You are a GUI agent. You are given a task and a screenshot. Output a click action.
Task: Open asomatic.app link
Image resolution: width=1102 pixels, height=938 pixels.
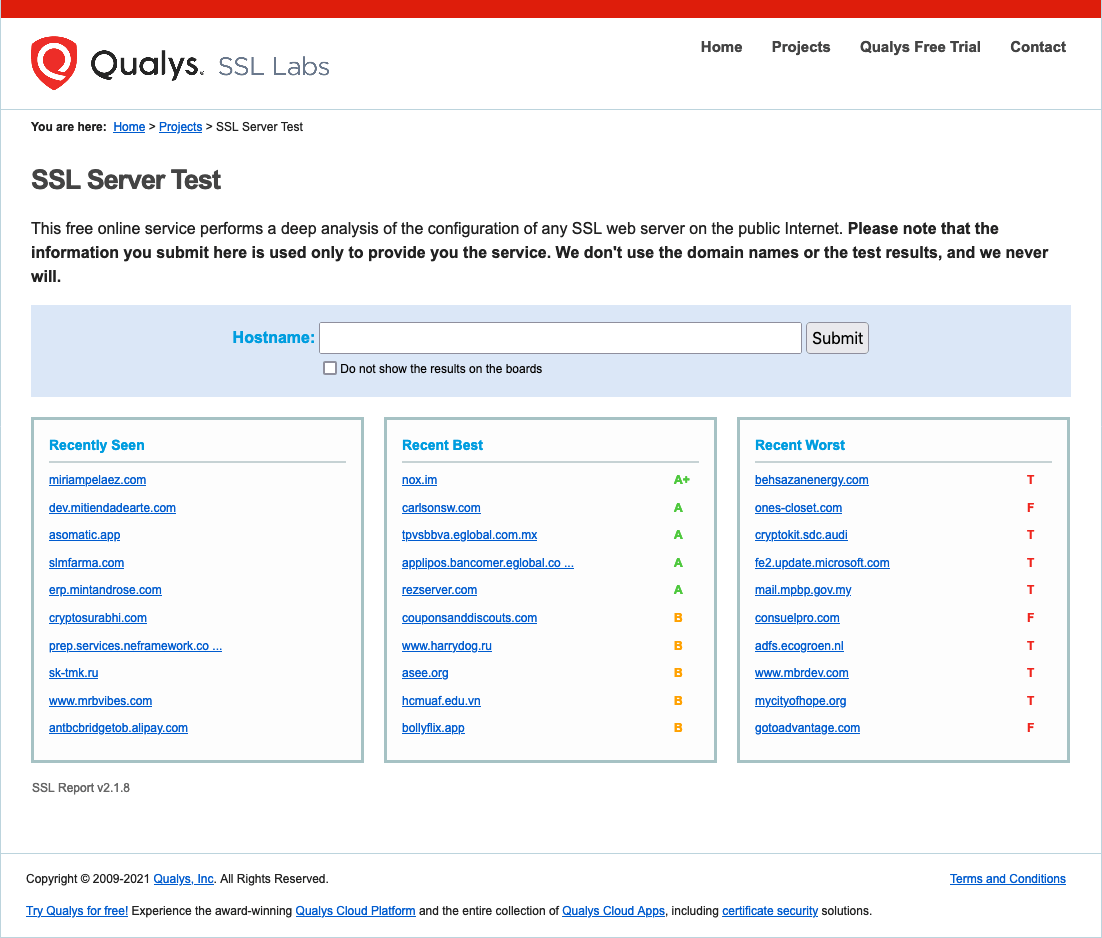coord(84,535)
